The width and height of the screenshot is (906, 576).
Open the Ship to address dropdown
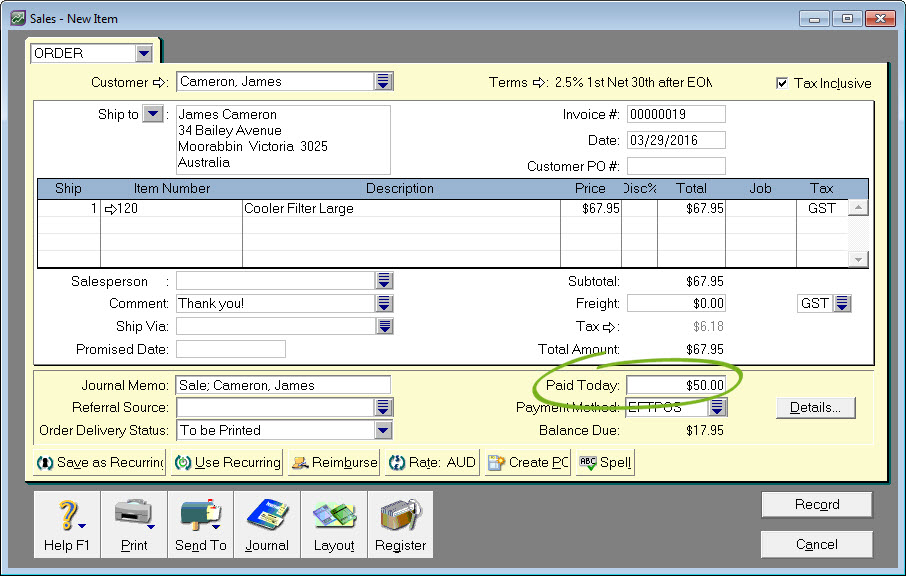(x=152, y=115)
